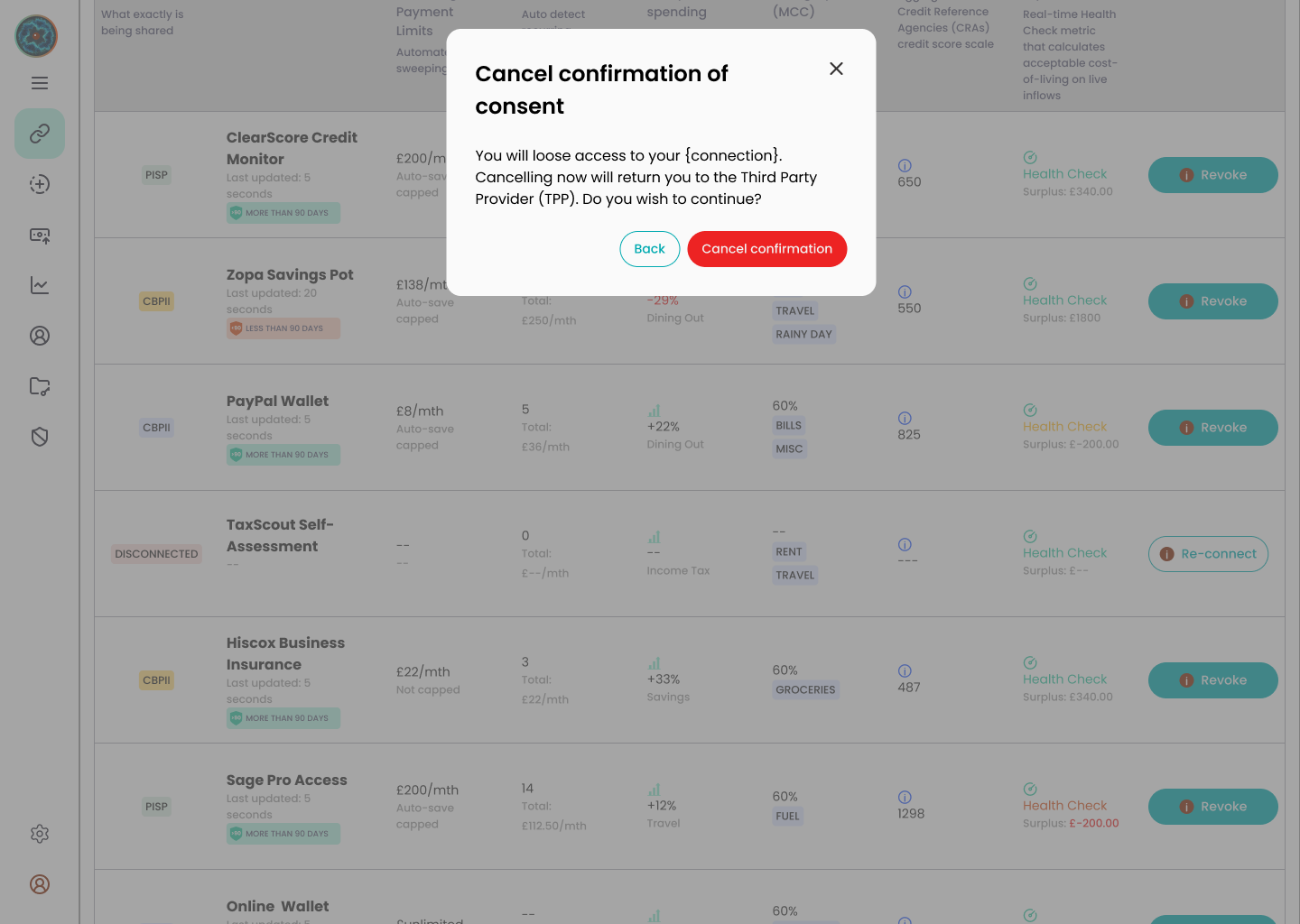Image resolution: width=1300 pixels, height=924 pixels.
Task: Click info icon above credit score 1298
Action: point(905,798)
